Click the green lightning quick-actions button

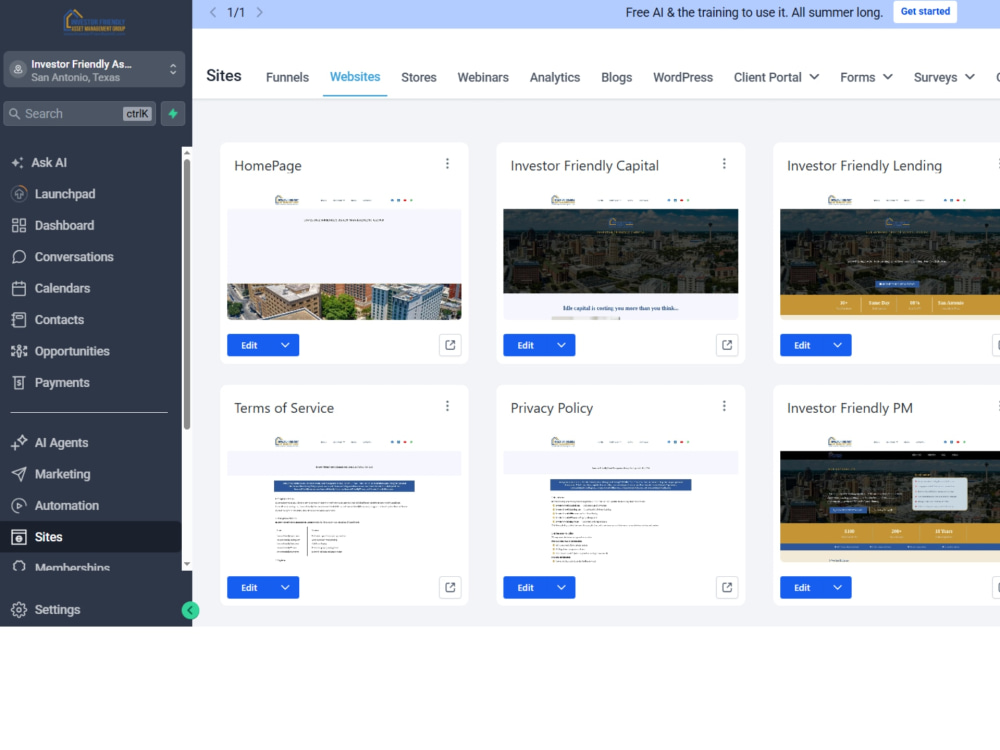(x=173, y=114)
